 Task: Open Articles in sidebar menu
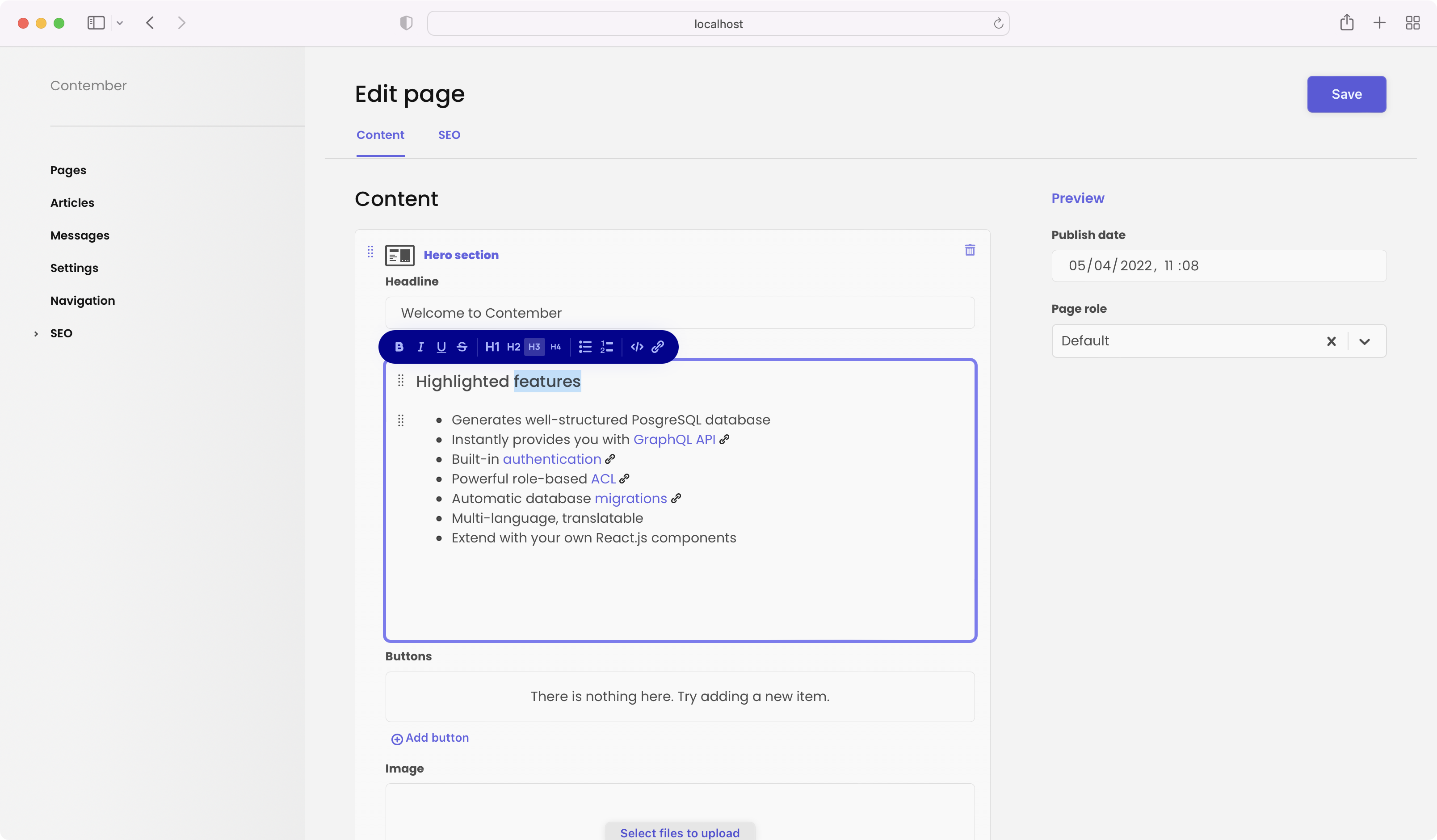(x=72, y=203)
